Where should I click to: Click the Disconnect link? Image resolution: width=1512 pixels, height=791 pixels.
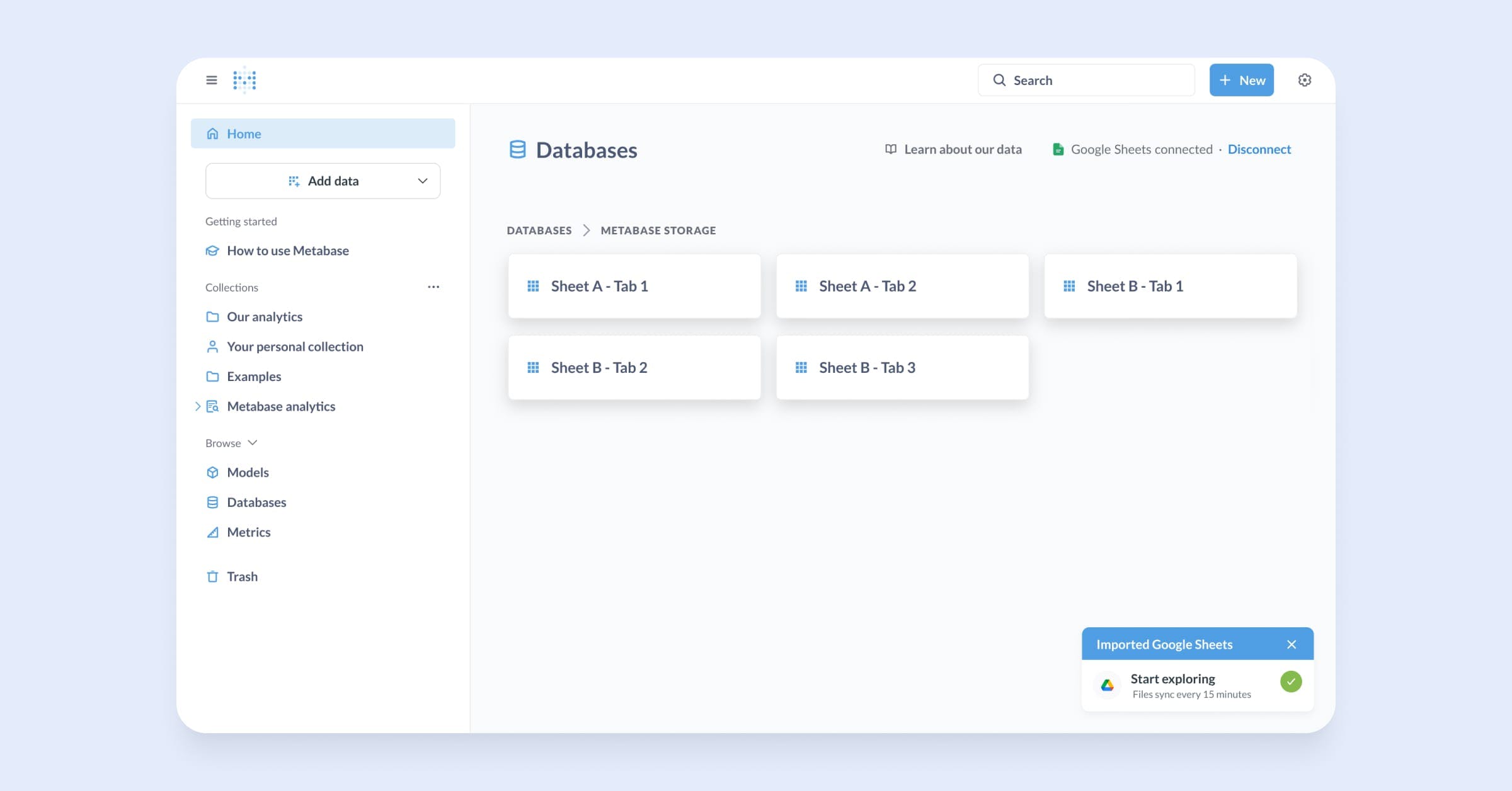click(1259, 149)
